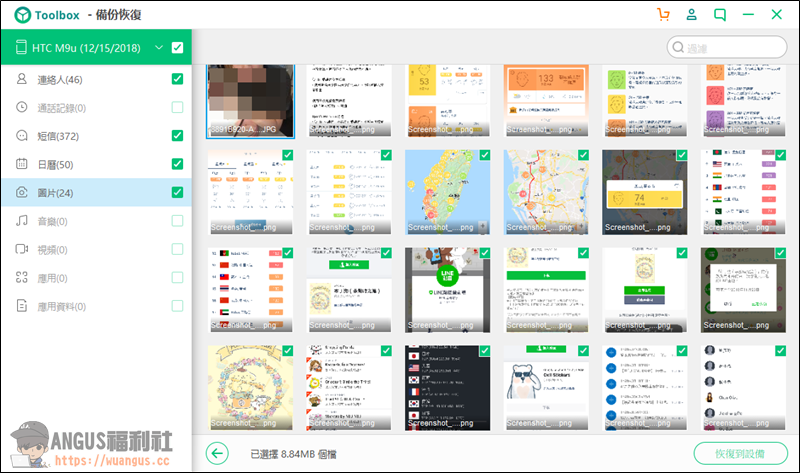800x473 pixels.
Task: Select the 應用資料(0) category
Action: click(x=96, y=306)
